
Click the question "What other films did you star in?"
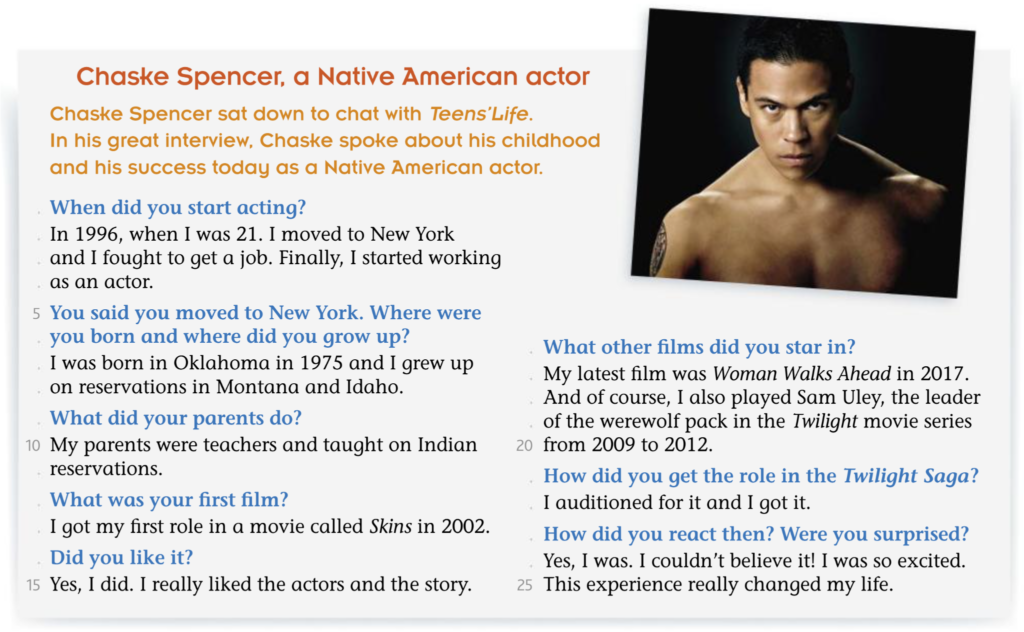[699, 347]
